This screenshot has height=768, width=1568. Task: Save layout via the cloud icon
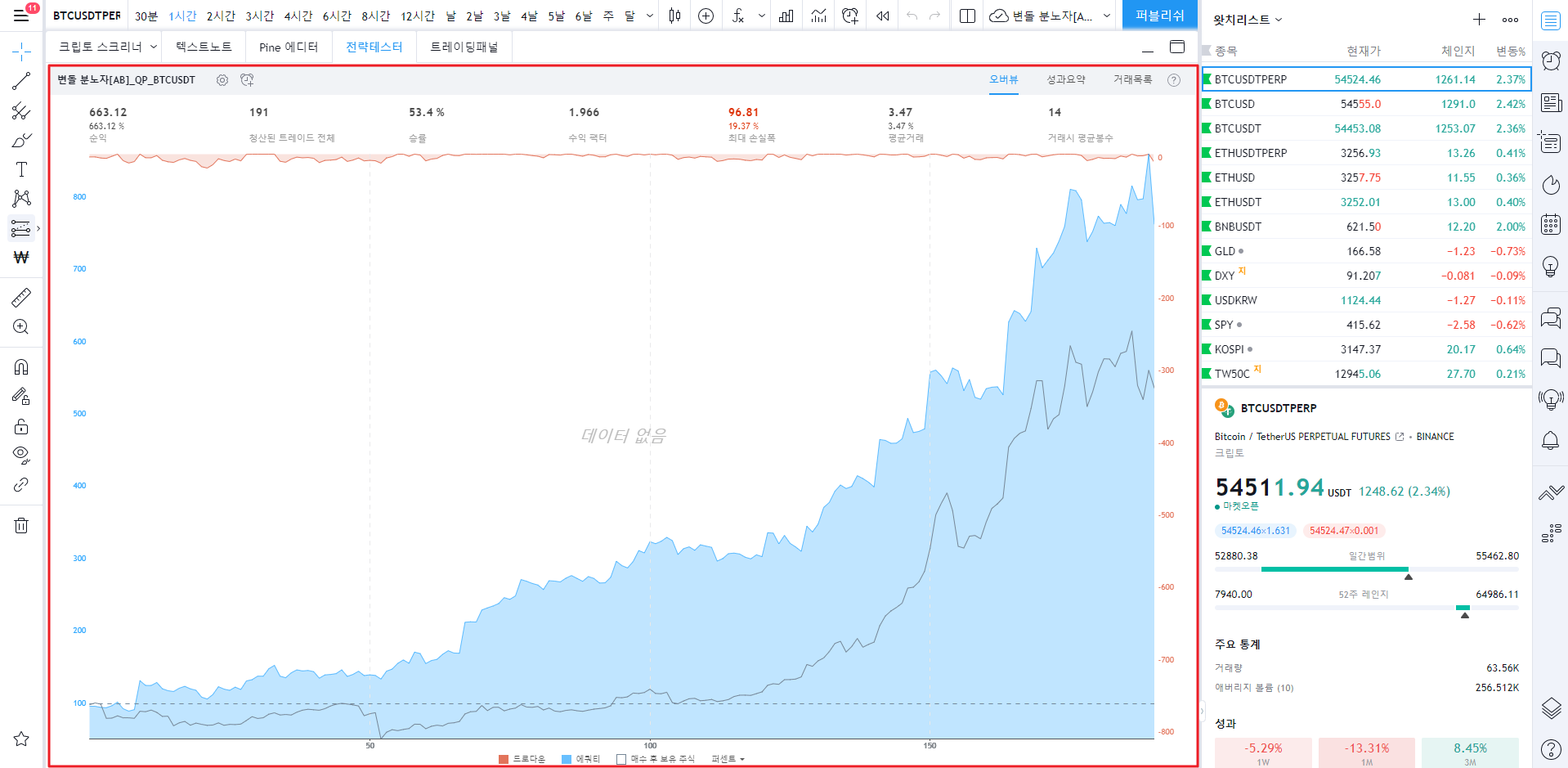[x=999, y=15]
